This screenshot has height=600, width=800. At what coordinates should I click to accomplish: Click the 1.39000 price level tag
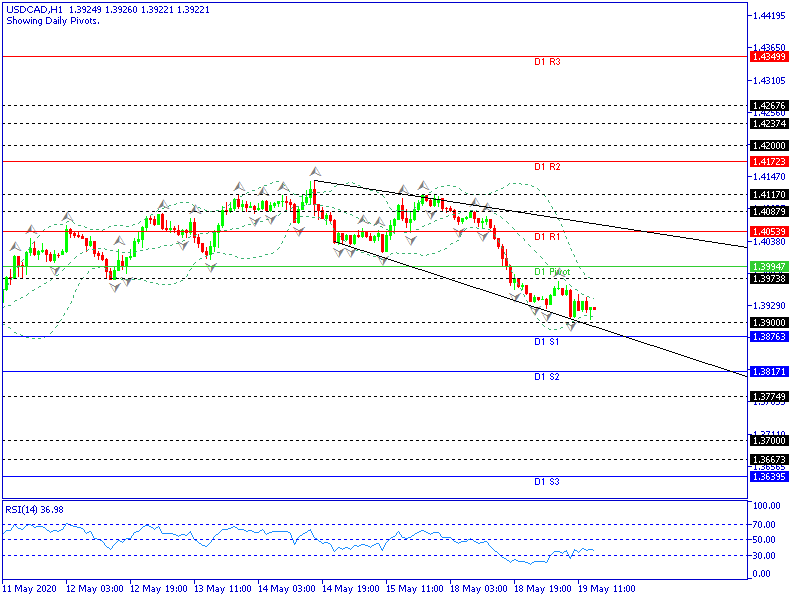tap(768, 323)
